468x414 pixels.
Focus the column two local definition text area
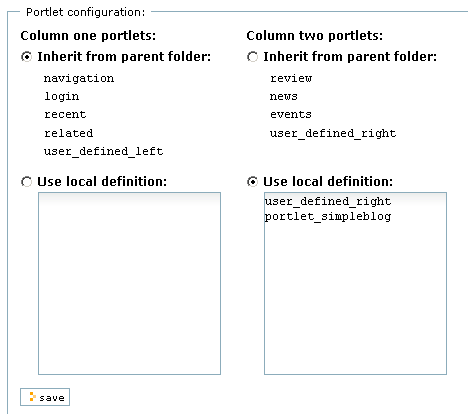[355, 283]
